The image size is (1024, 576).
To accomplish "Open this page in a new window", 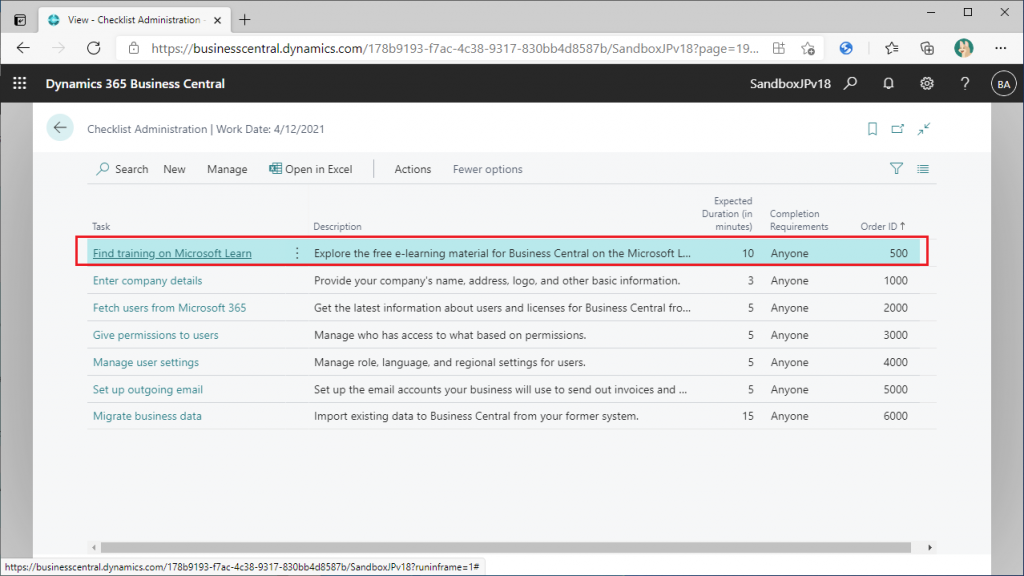I will pos(898,129).
